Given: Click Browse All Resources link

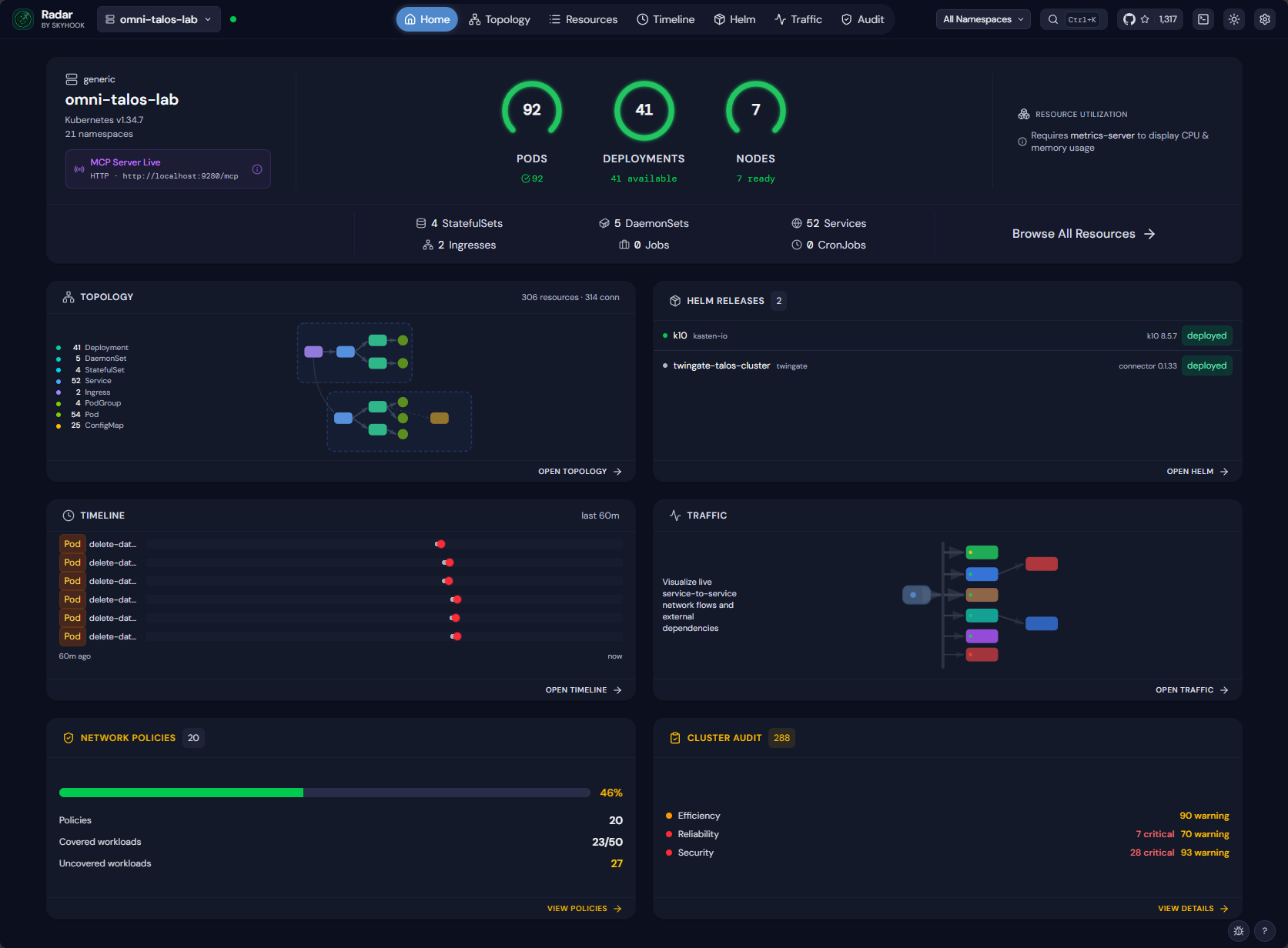Looking at the screenshot, I should tap(1083, 234).
